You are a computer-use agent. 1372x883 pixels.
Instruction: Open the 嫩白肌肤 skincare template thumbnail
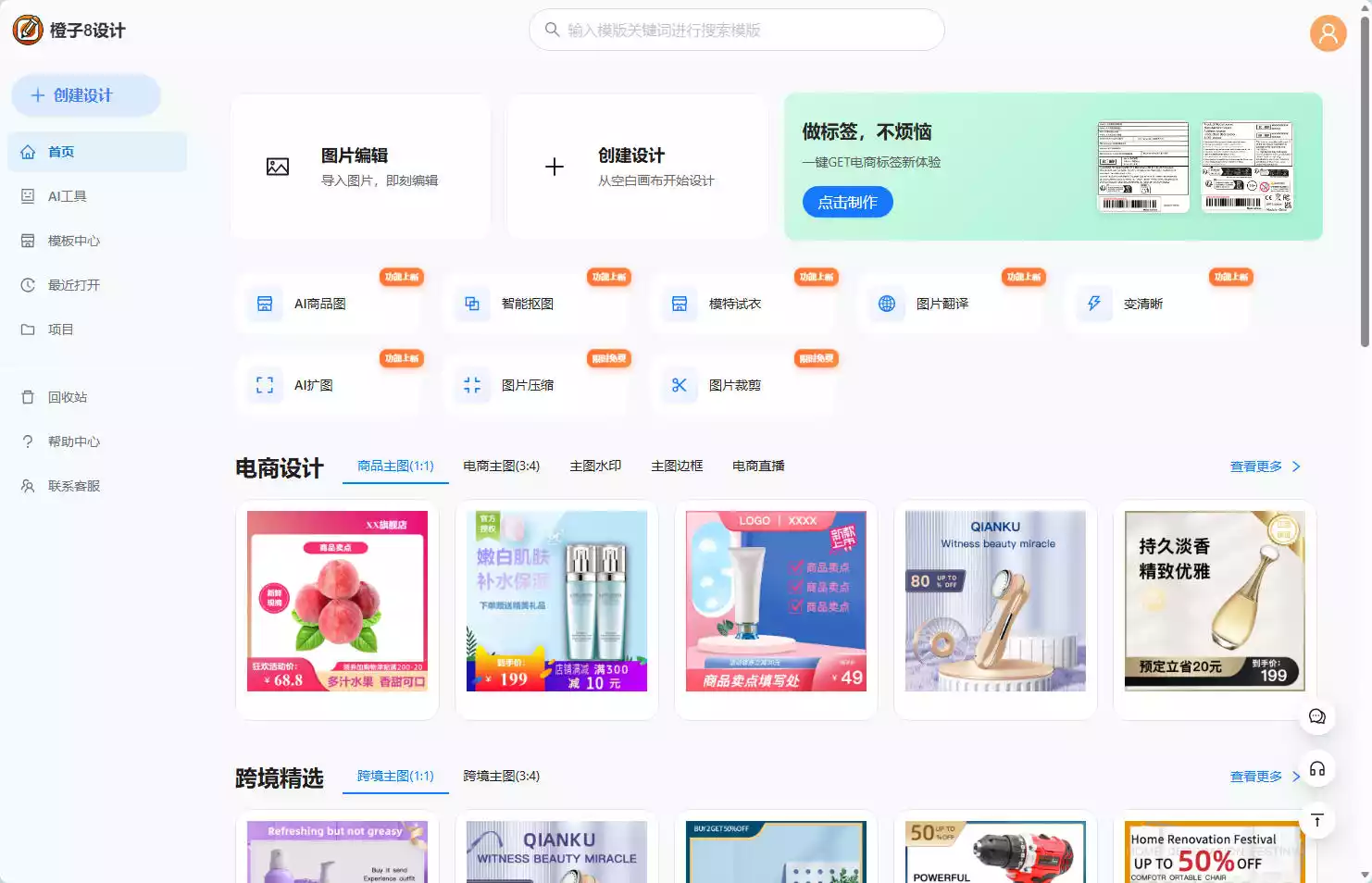point(556,601)
